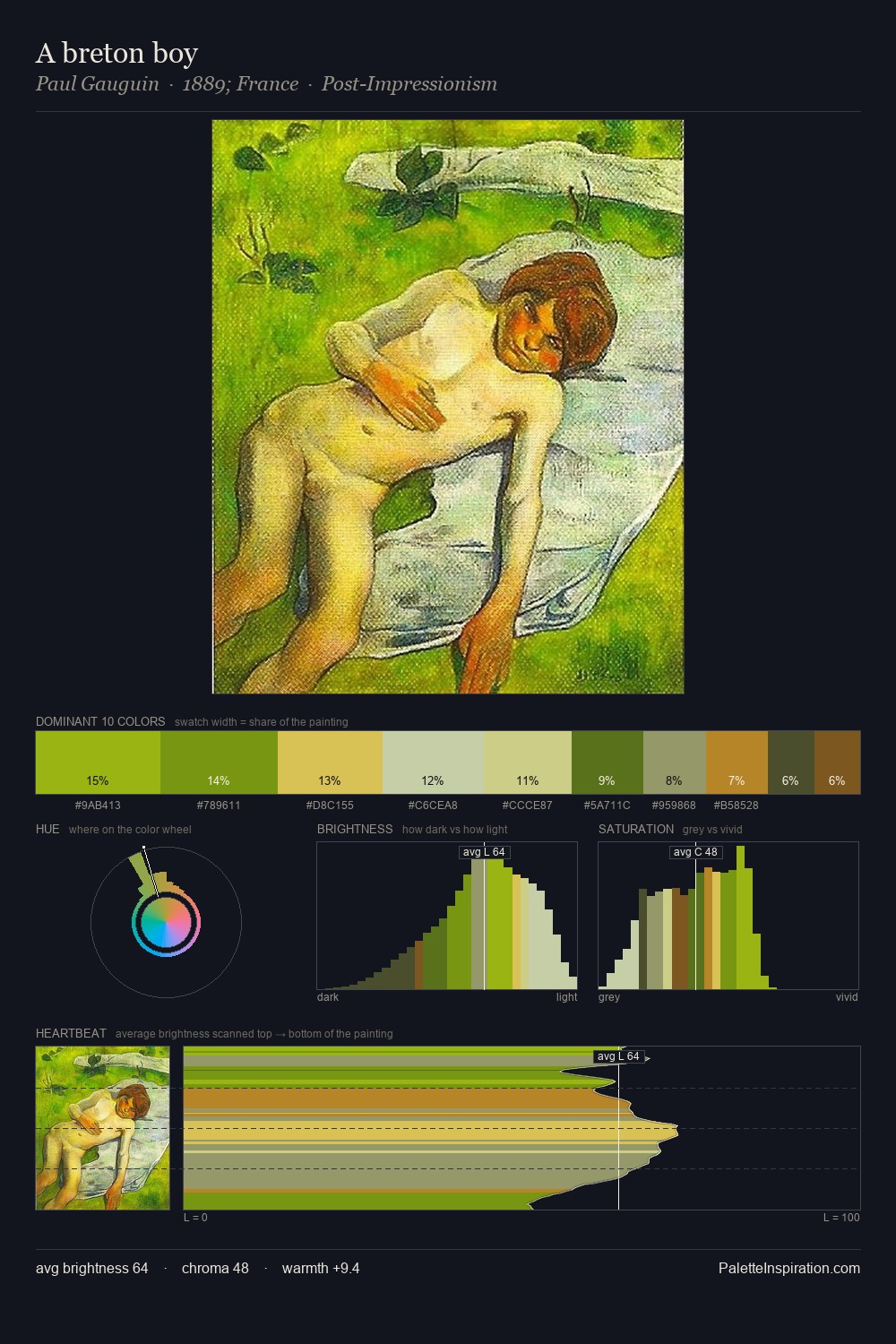Screen dimensions: 896x1344
Task: Click the 'chroma 48' footer text
Action: pyautogui.click(x=215, y=1268)
